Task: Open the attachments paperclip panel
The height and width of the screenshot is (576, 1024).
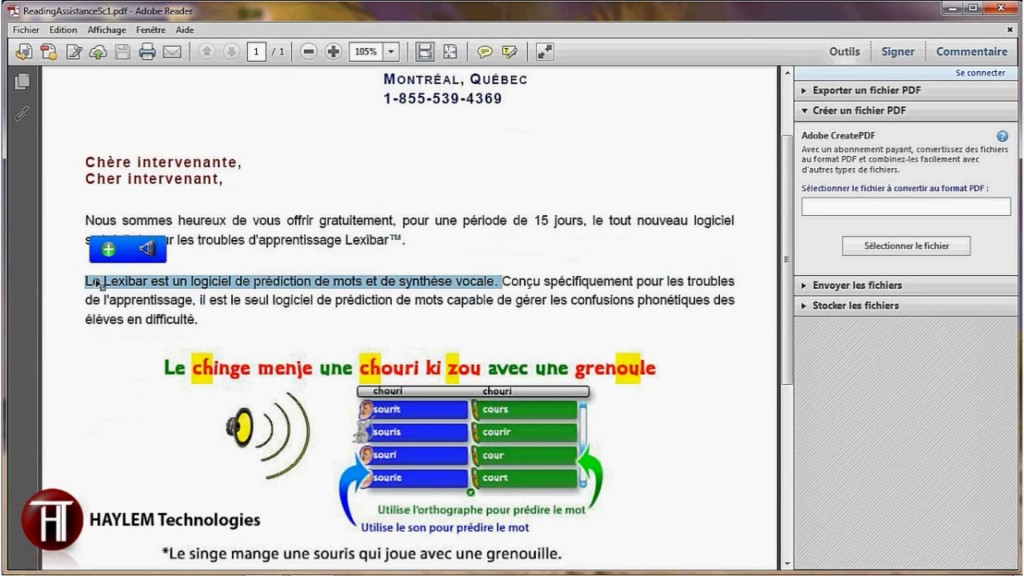Action: coord(22,113)
